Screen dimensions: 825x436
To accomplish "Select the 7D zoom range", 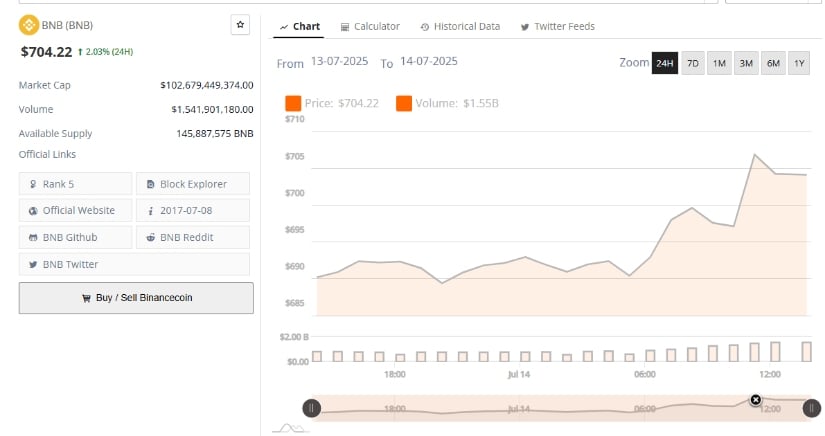I will (693, 63).
